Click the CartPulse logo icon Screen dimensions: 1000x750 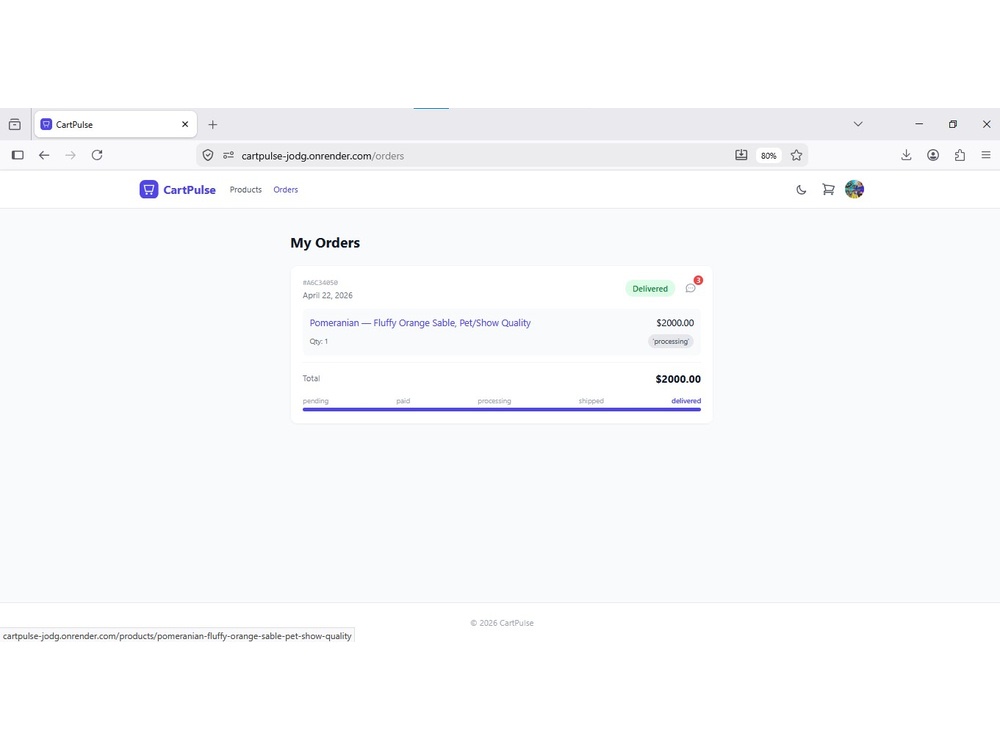pyautogui.click(x=149, y=189)
